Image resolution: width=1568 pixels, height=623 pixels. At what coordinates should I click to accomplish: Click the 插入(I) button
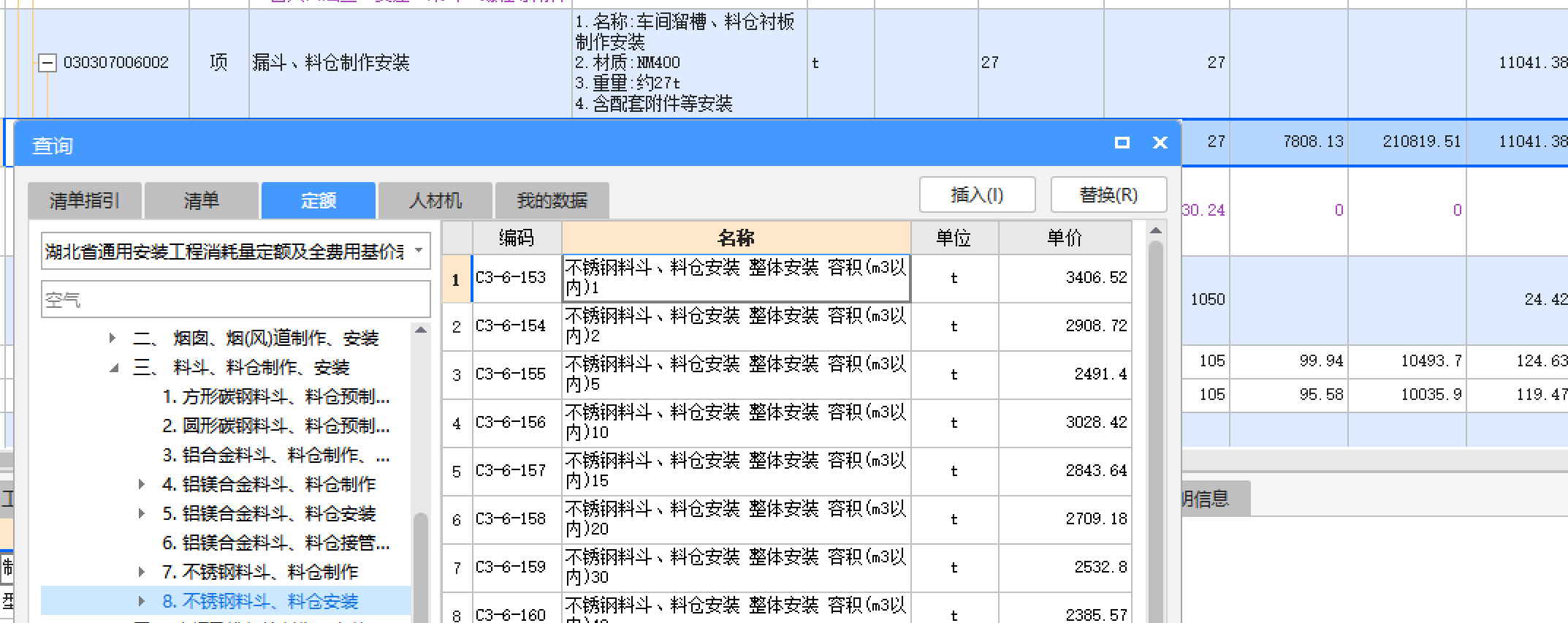[978, 195]
